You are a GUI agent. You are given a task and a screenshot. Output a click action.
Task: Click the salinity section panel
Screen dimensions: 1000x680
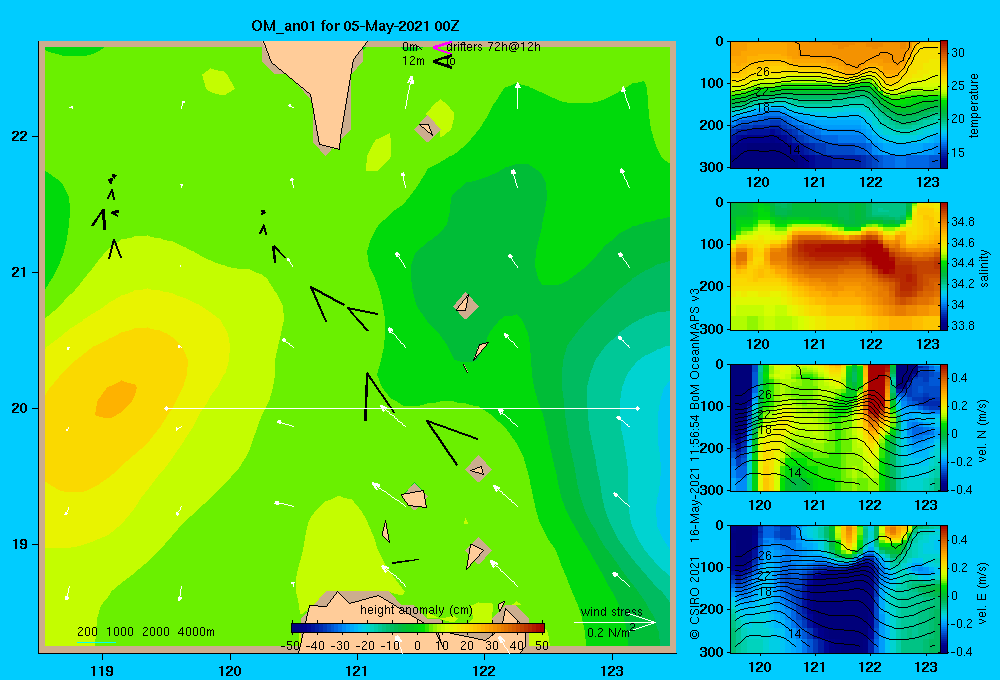834,266
